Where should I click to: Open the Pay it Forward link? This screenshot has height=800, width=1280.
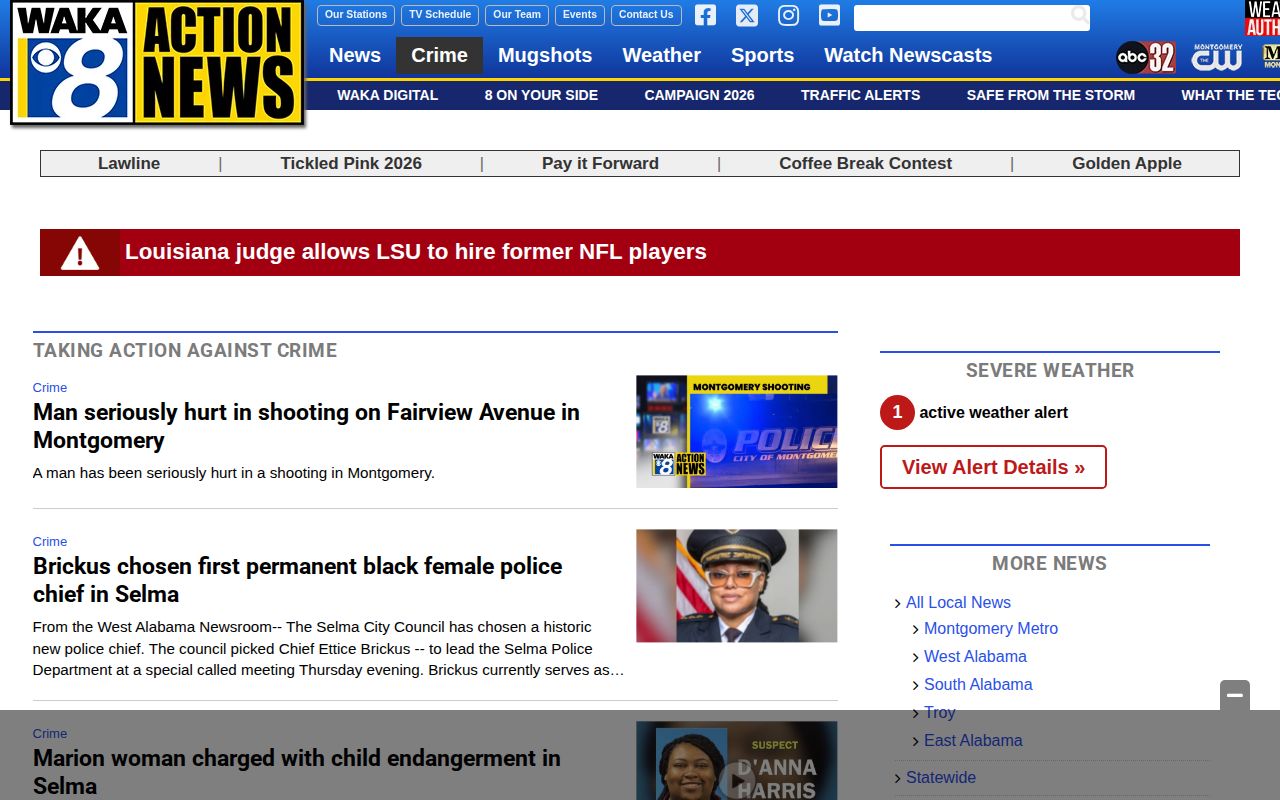pyautogui.click(x=600, y=163)
